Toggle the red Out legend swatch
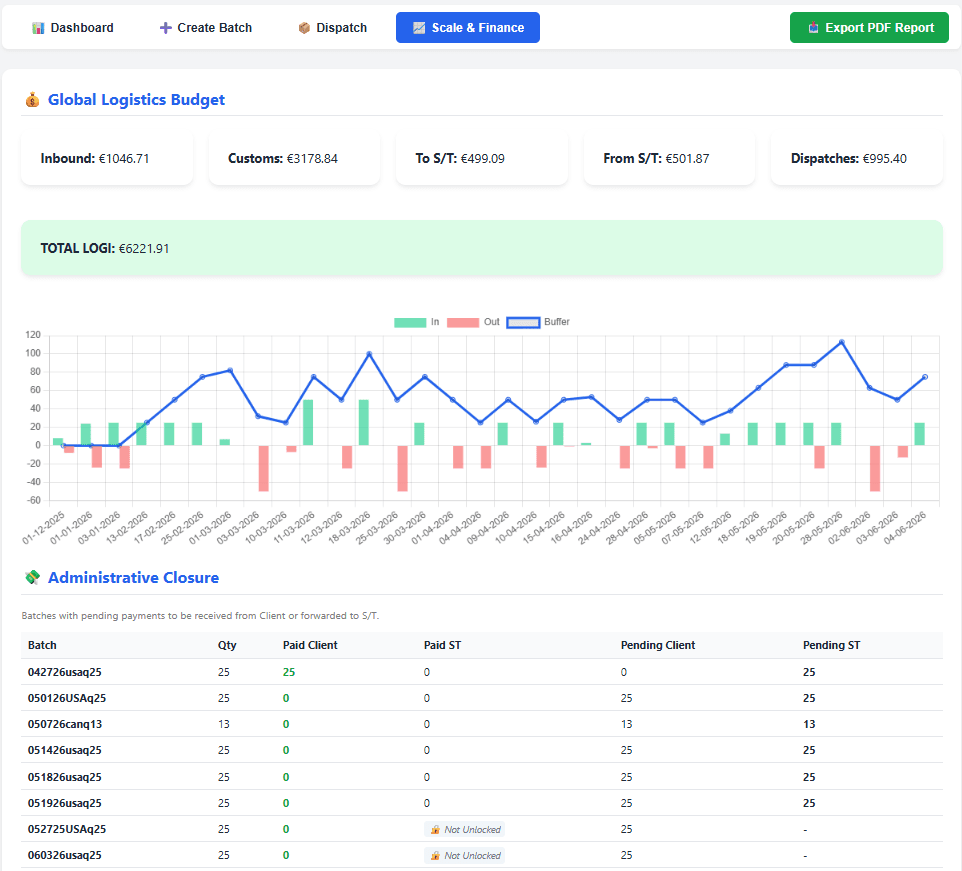 click(463, 323)
